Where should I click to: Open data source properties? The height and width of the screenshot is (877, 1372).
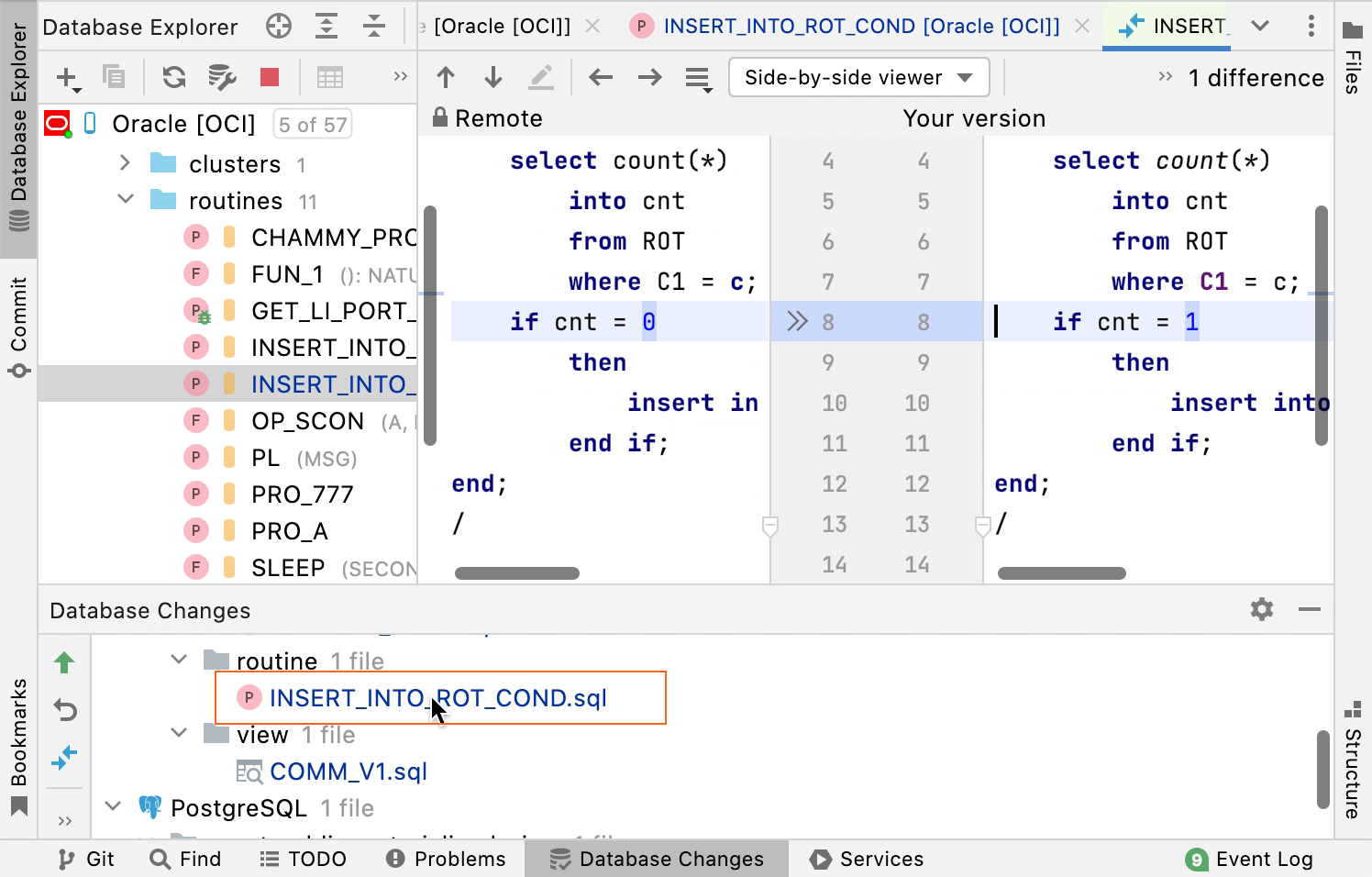click(x=221, y=78)
